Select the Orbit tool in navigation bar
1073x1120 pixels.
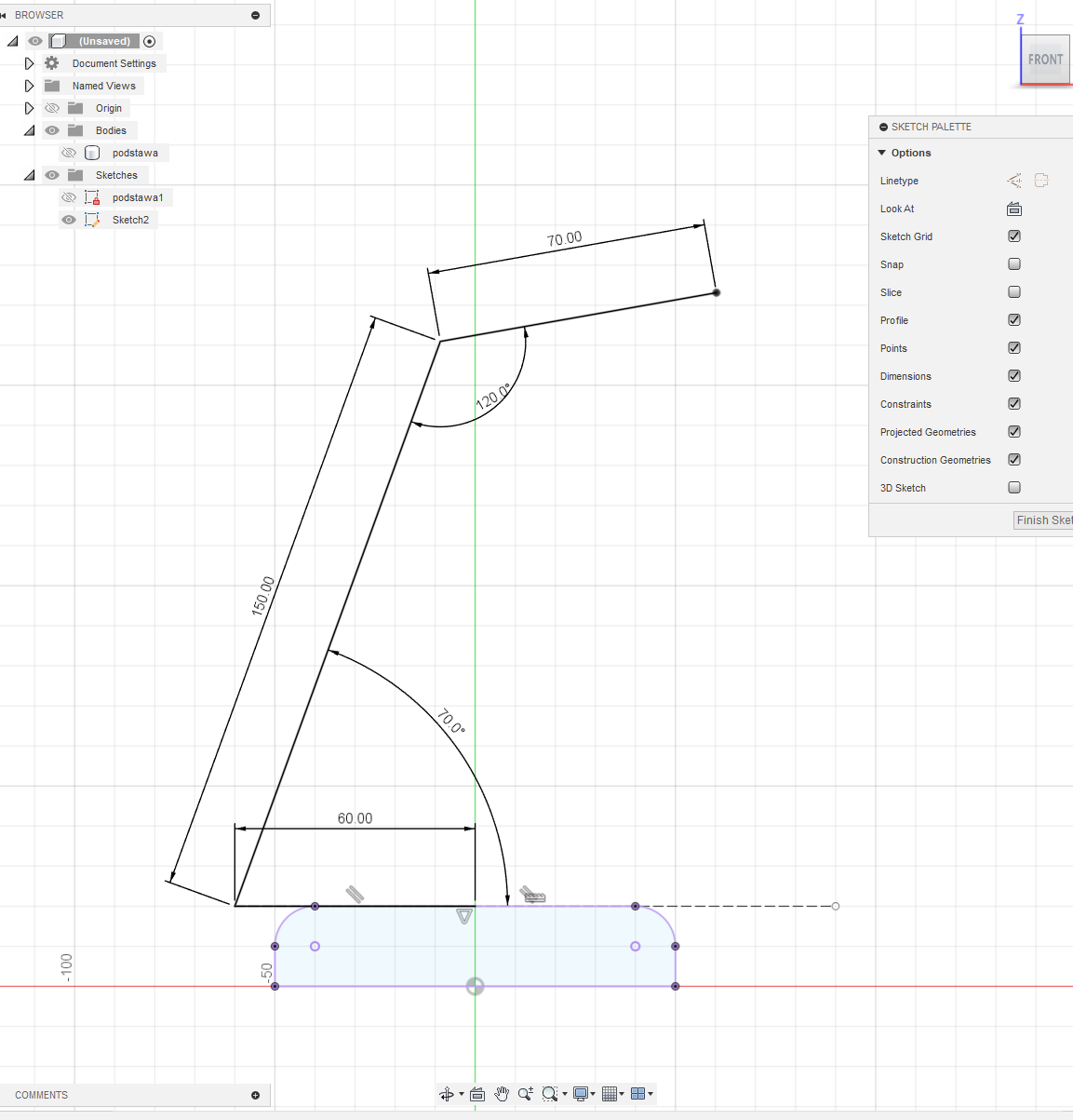[x=447, y=1094]
